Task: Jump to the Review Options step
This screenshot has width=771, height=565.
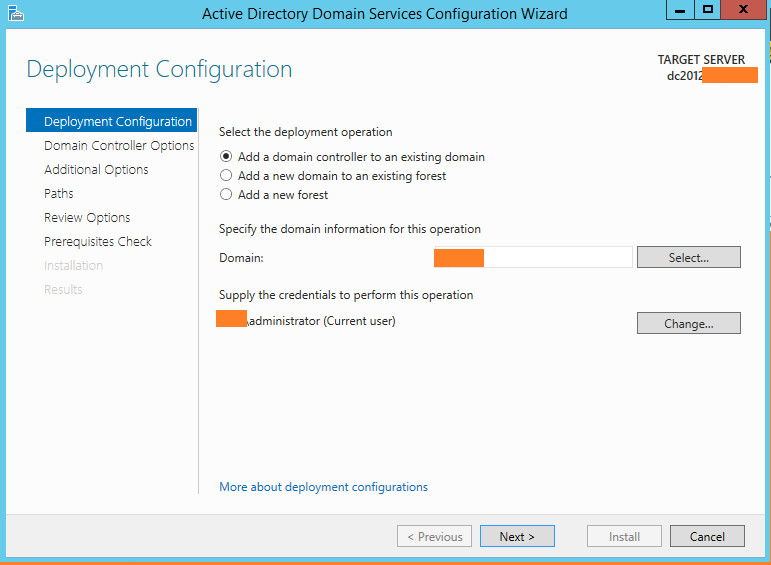Action: 87,218
